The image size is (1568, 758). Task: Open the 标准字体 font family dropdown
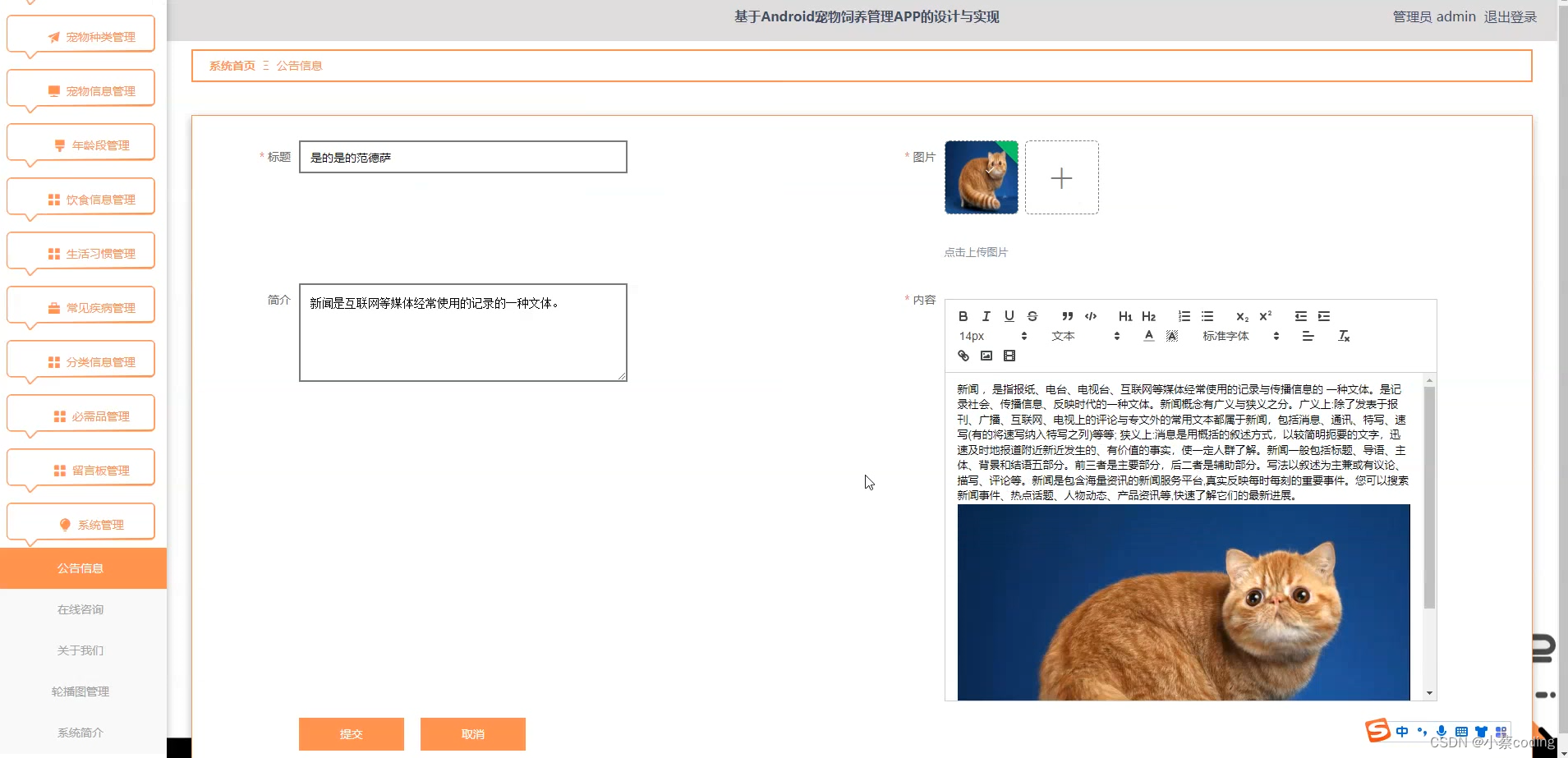[1241, 336]
